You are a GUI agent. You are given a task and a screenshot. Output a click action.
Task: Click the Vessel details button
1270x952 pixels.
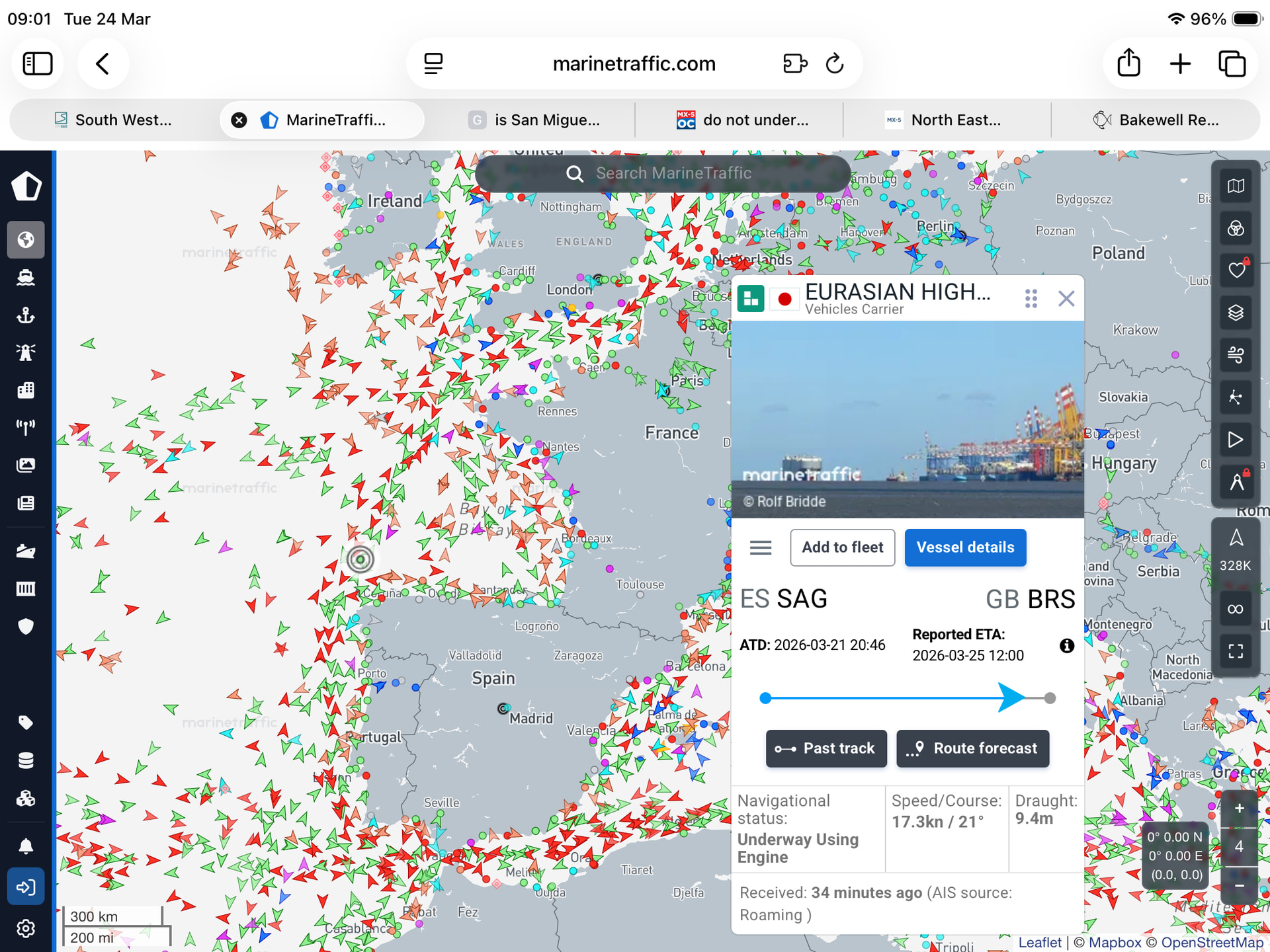click(965, 547)
